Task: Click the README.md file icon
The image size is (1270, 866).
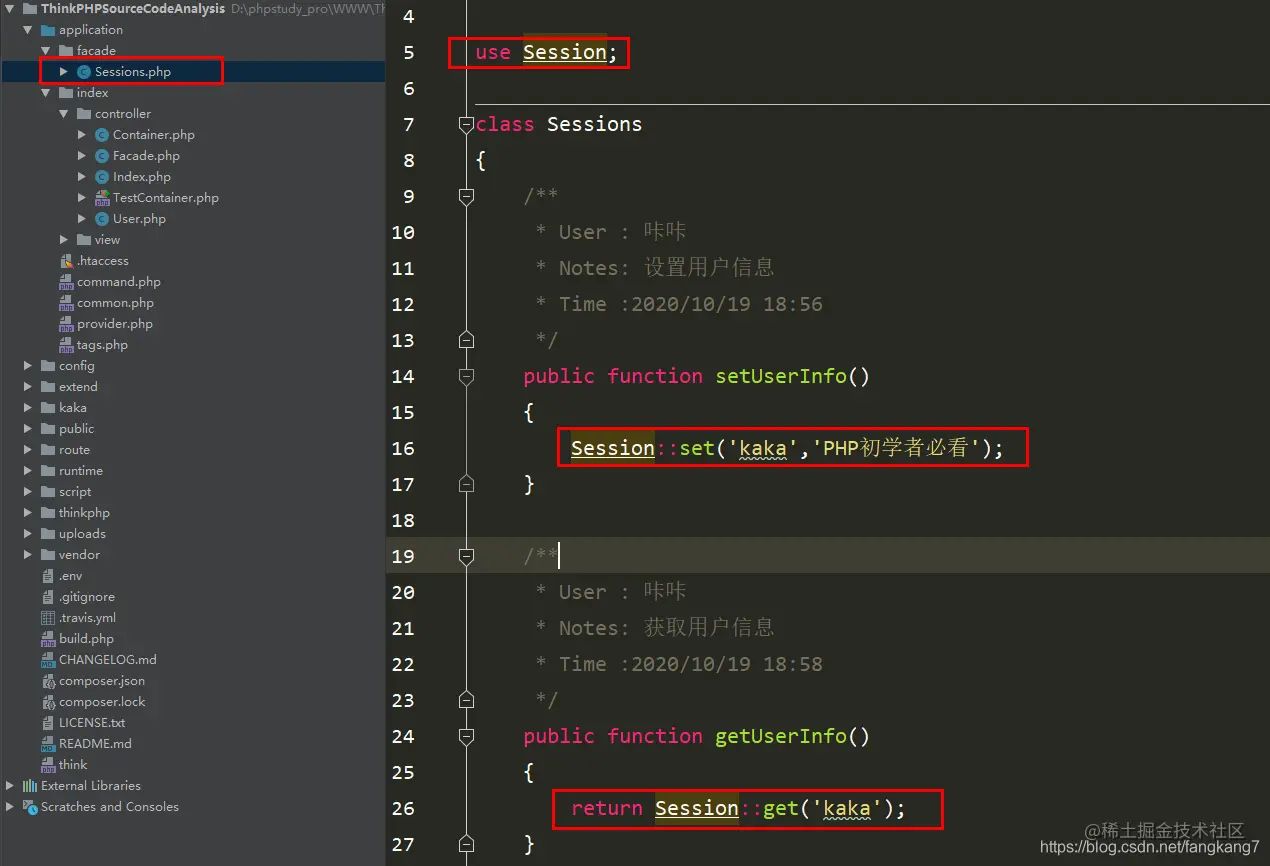Action: click(48, 744)
